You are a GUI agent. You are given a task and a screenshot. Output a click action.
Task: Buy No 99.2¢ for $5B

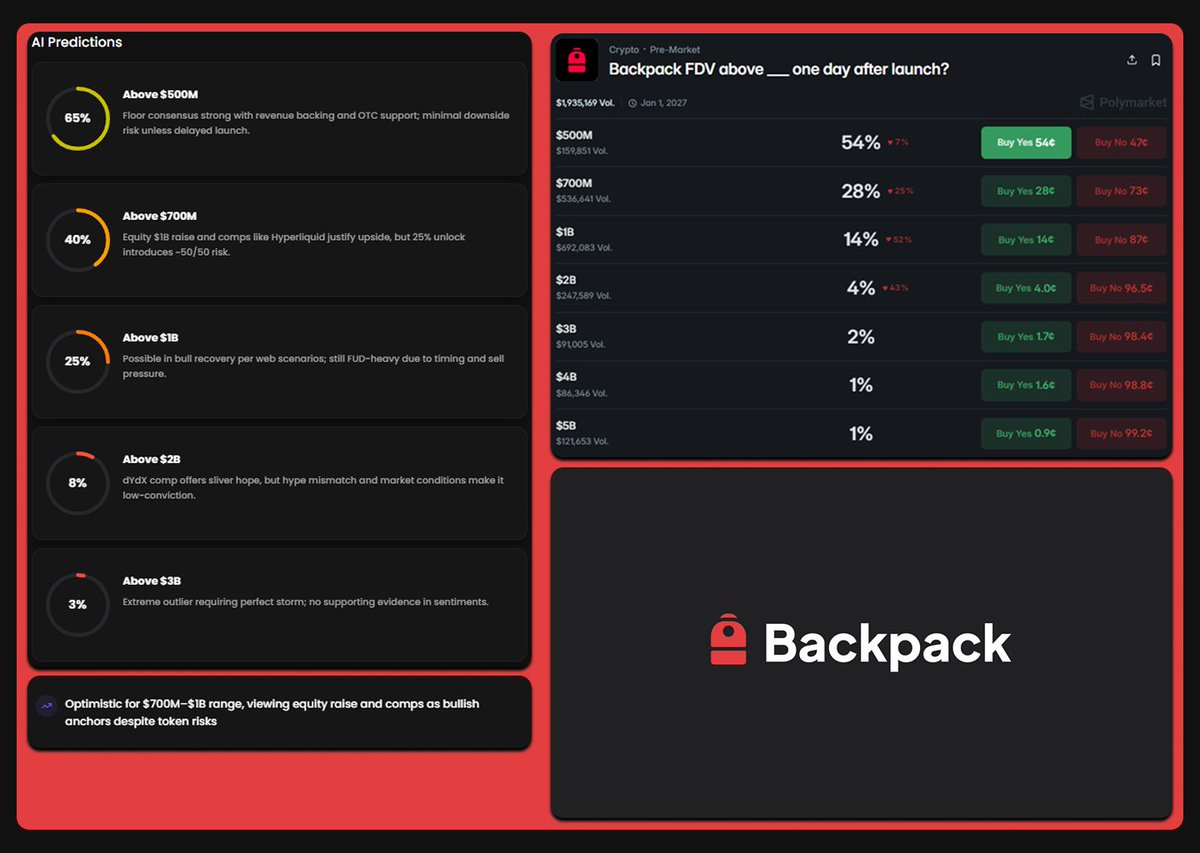click(1121, 434)
